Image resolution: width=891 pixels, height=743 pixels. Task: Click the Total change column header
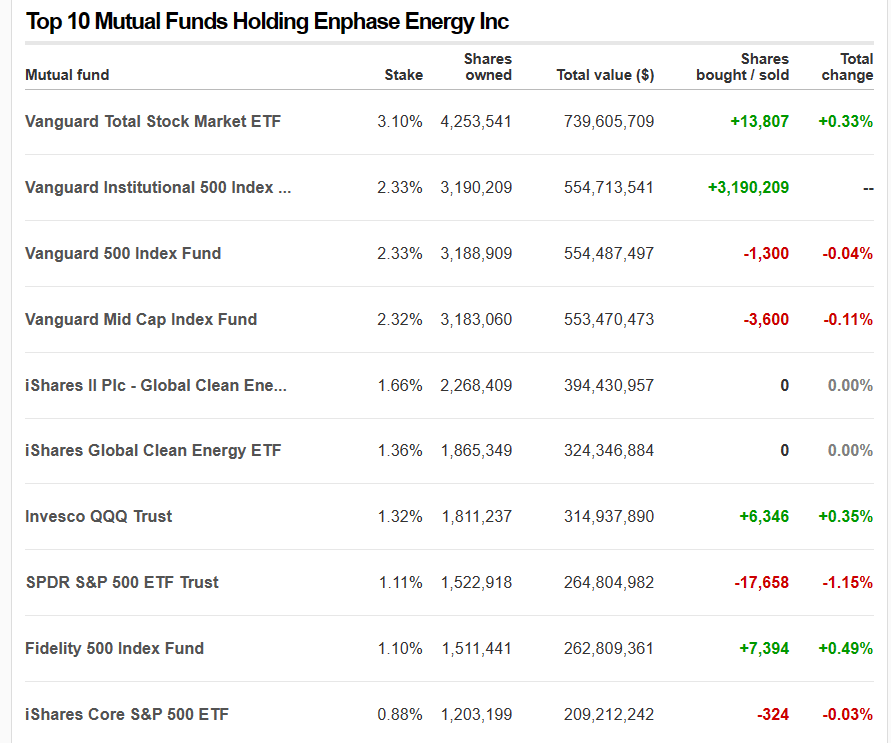847,67
